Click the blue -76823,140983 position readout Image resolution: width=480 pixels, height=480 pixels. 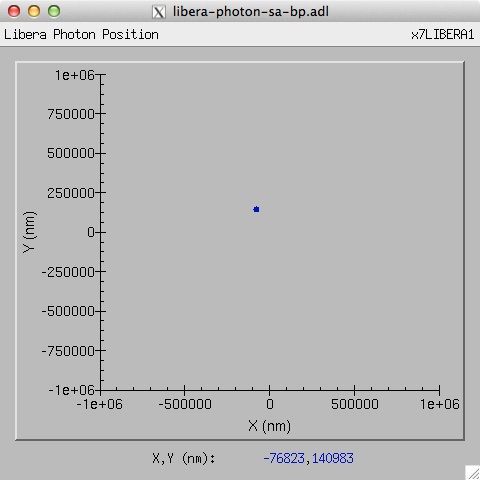point(308,458)
